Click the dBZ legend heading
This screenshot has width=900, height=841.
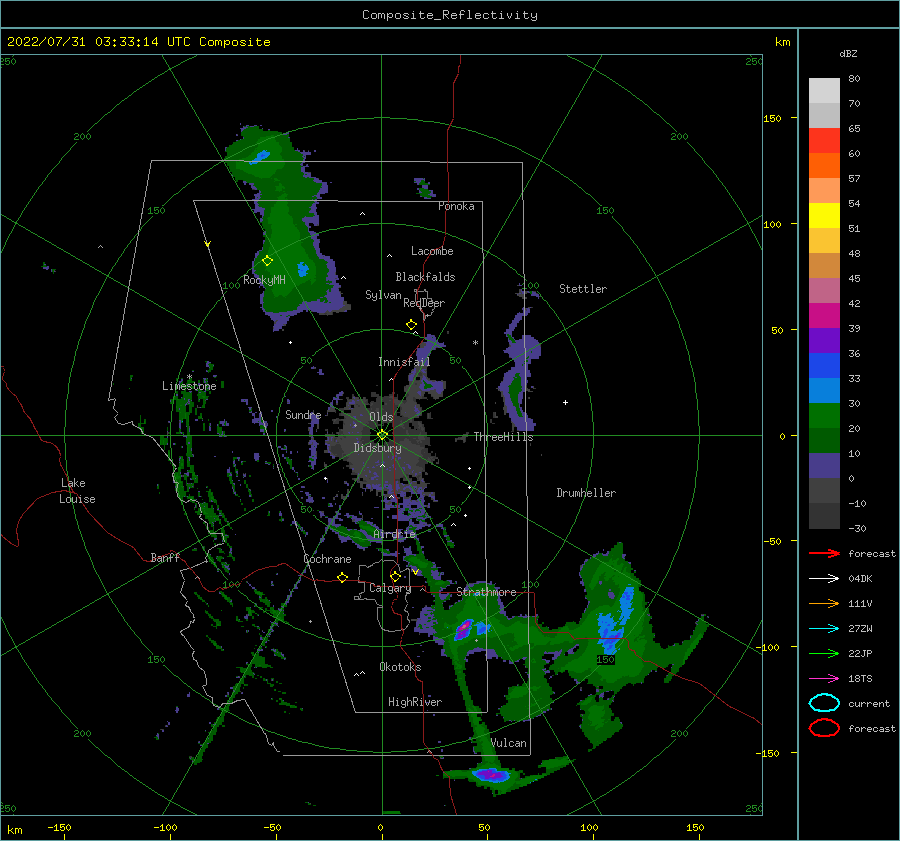(x=848, y=53)
